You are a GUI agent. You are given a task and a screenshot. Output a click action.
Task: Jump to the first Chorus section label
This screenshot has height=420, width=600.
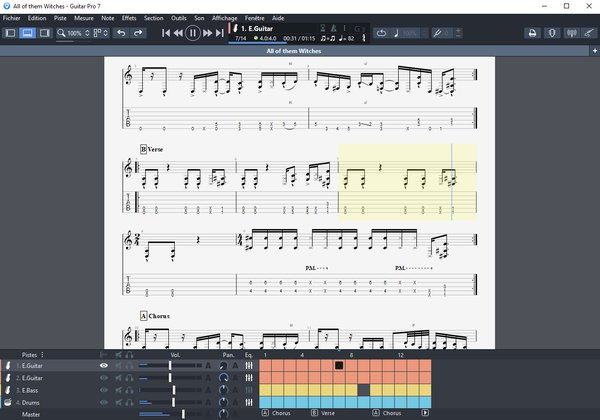pyautogui.click(x=276, y=413)
